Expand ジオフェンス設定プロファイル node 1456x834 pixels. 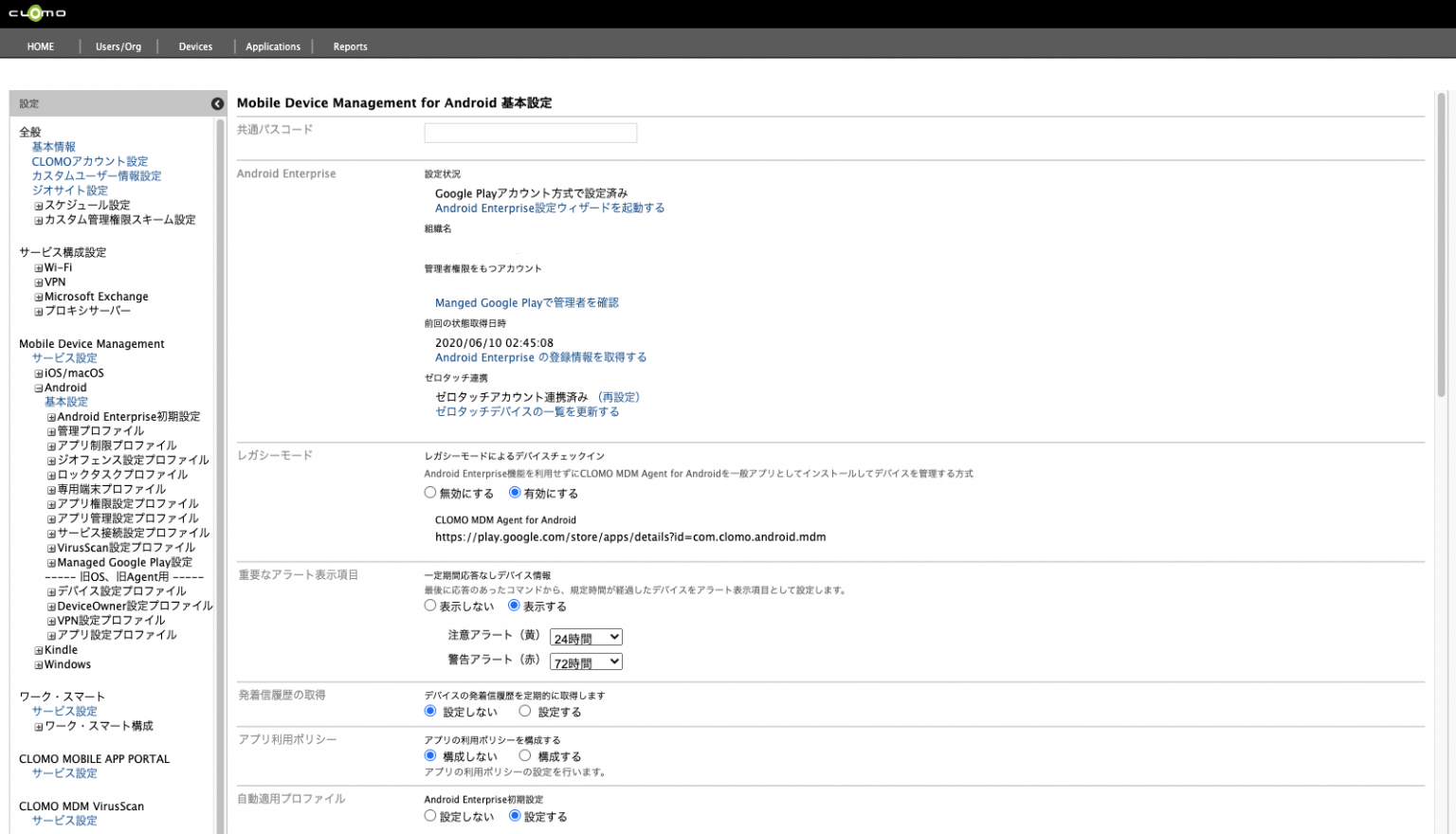51,461
